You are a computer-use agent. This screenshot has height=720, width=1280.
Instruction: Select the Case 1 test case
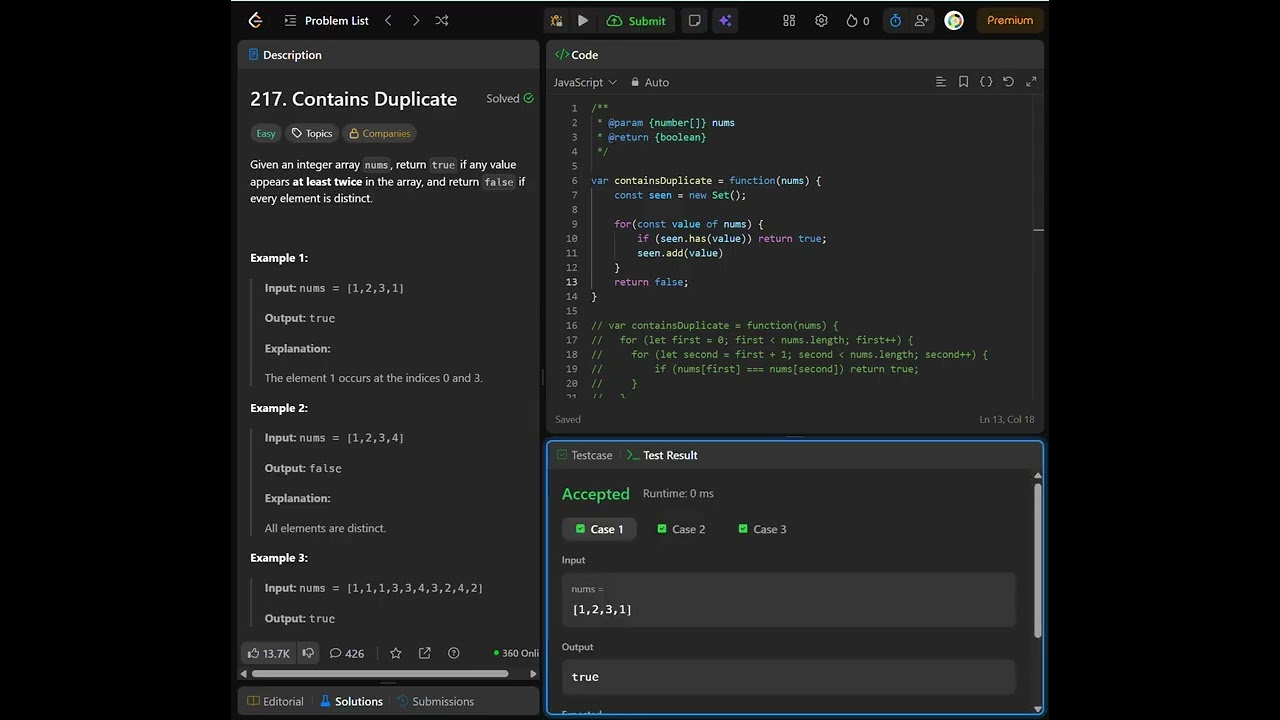[x=599, y=529]
